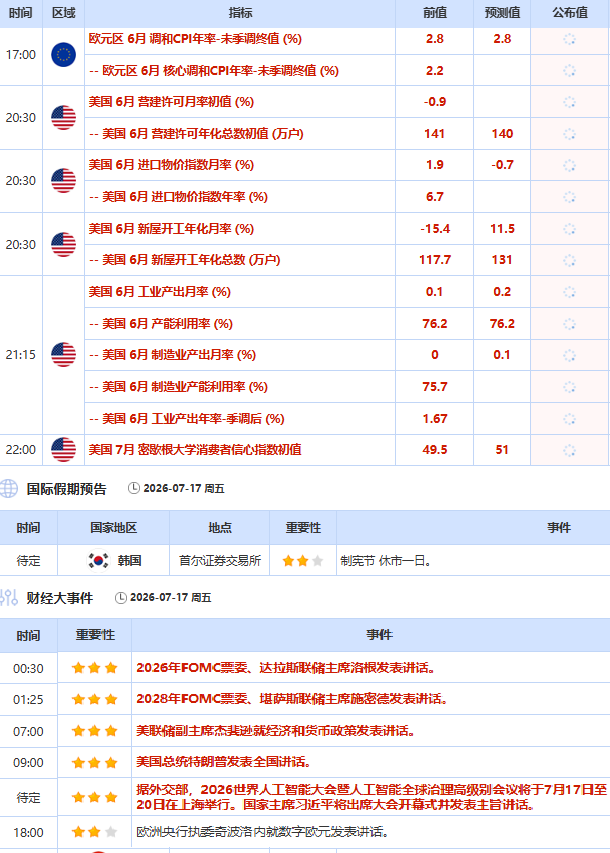Click the loading spinner in 营建许可月率初值 row
Image resolution: width=610 pixels, height=853 pixels.
click(x=569, y=102)
